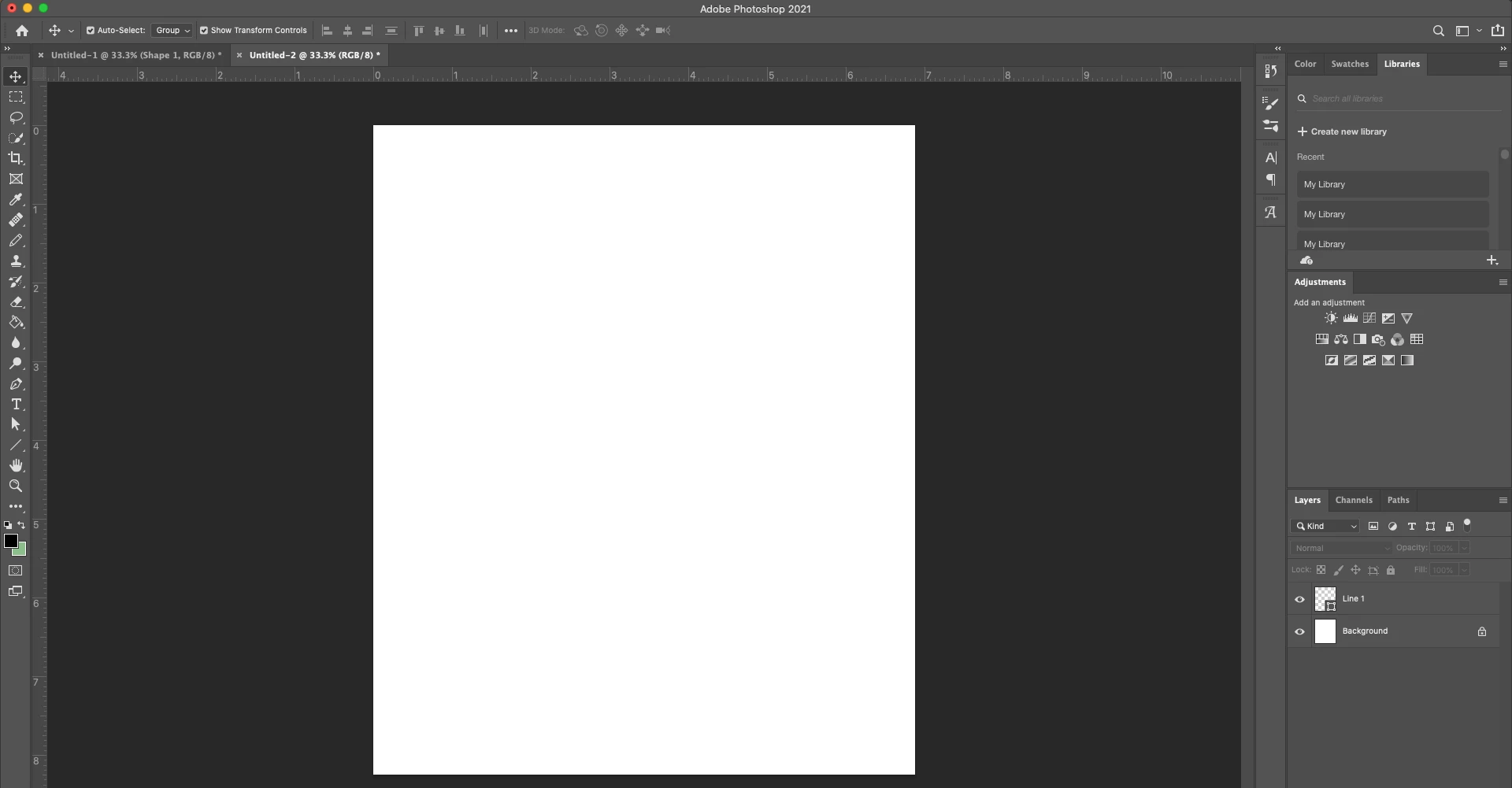Screen dimensions: 1512x788
Task: Select the Hand tool
Action: click(x=16, y=466)
